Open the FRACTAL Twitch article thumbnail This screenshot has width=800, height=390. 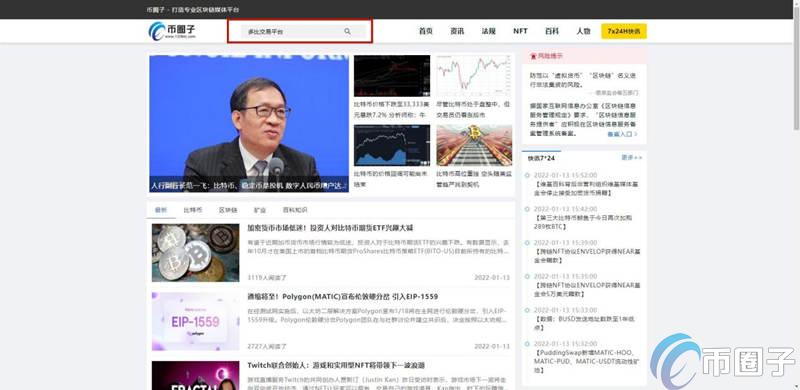pyautogui.click(x=195, y=375)
